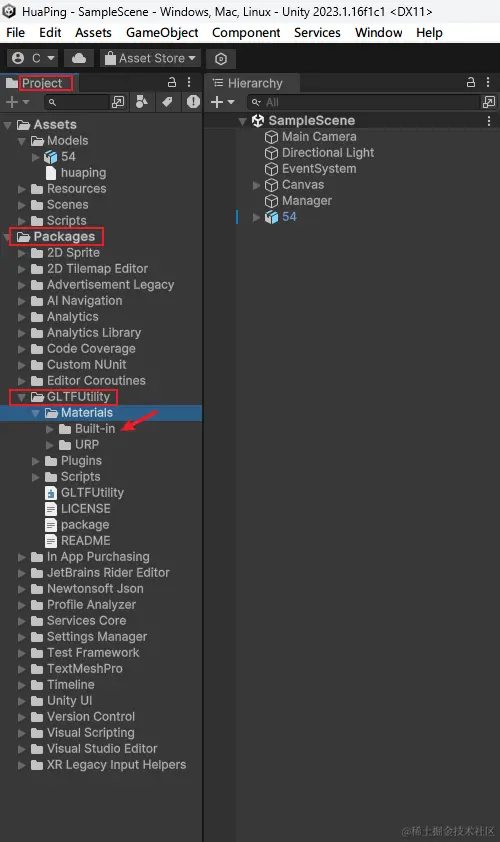Click the Hierarchy create plus button
The height and width of the screenshot is (842, 500).
click(222, 102)
